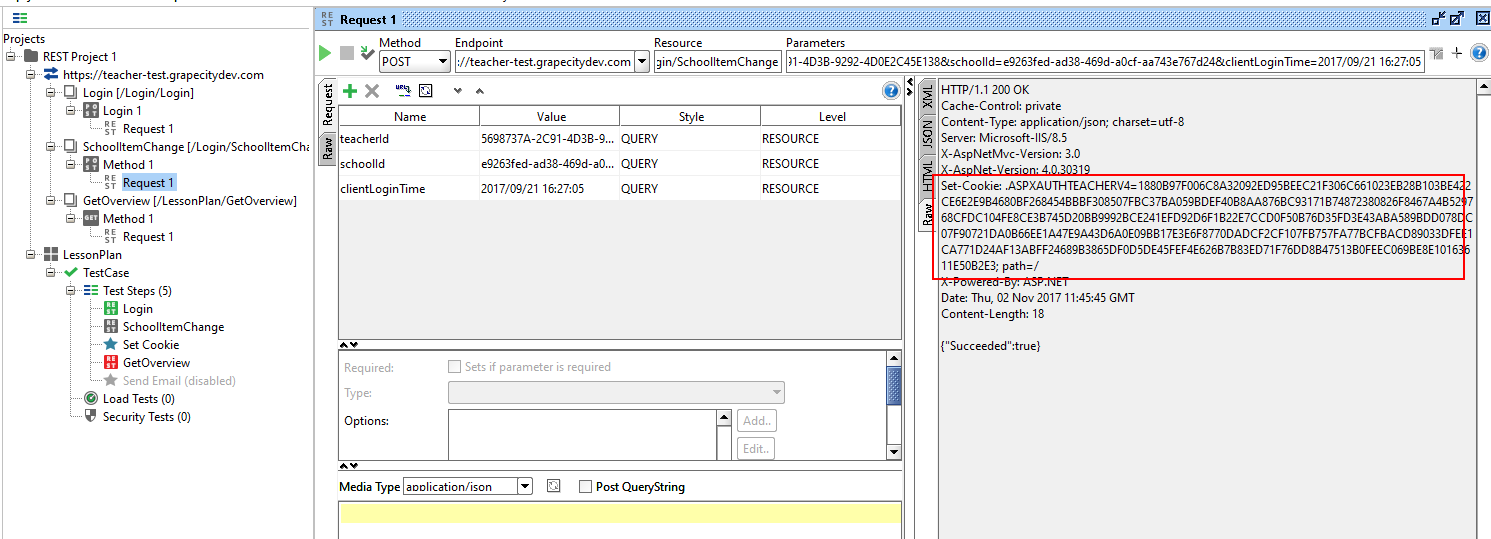Click the Parameters query field
This screenshot has height=539, width=1491.
1105,62
